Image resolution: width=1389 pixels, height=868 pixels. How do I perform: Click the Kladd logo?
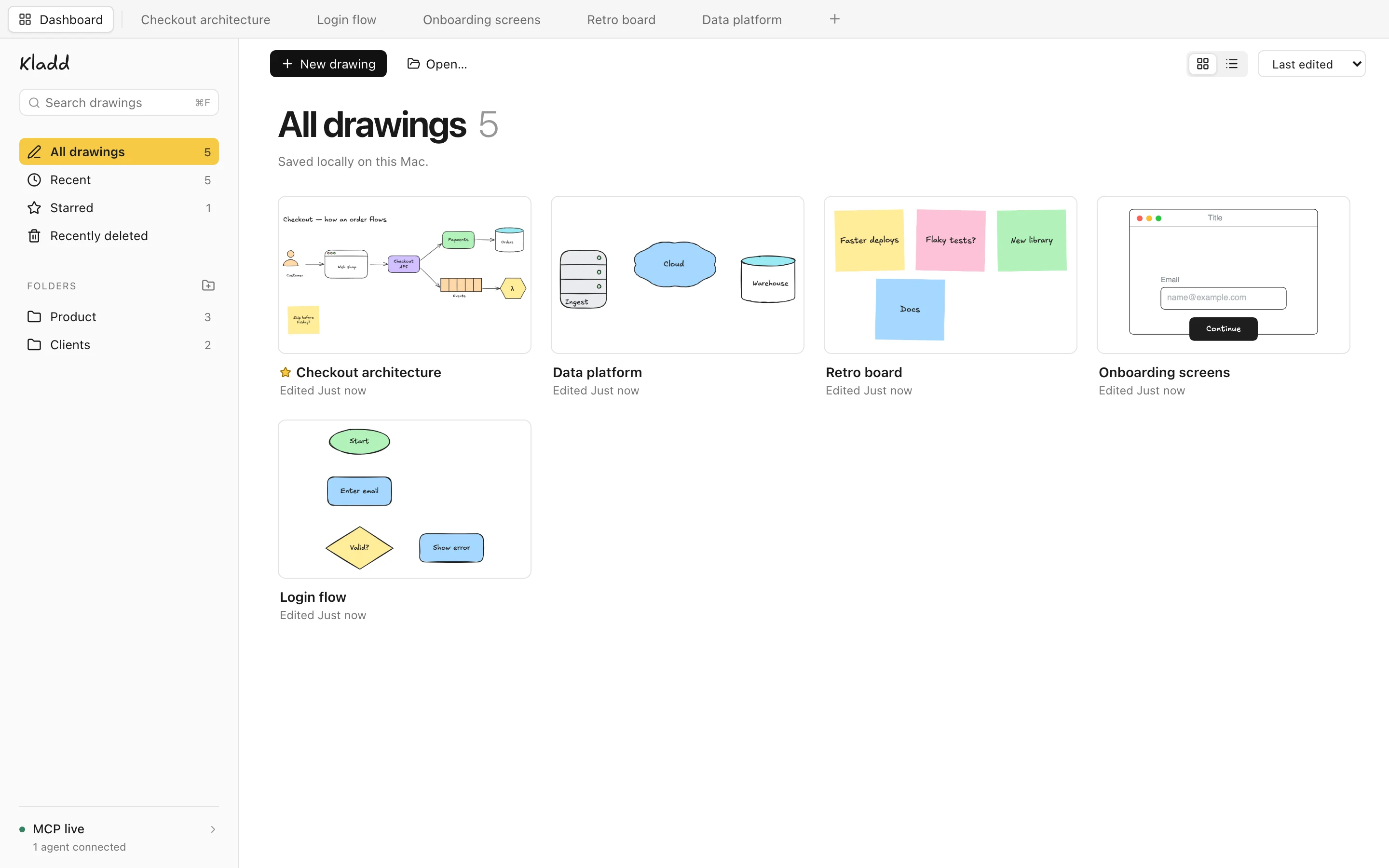(45, 63)
